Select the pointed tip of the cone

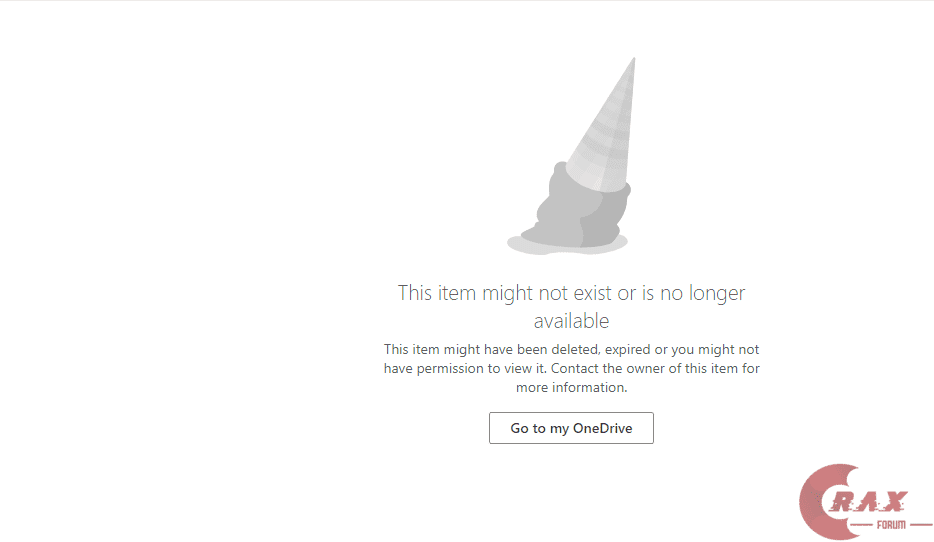(633, 62)
